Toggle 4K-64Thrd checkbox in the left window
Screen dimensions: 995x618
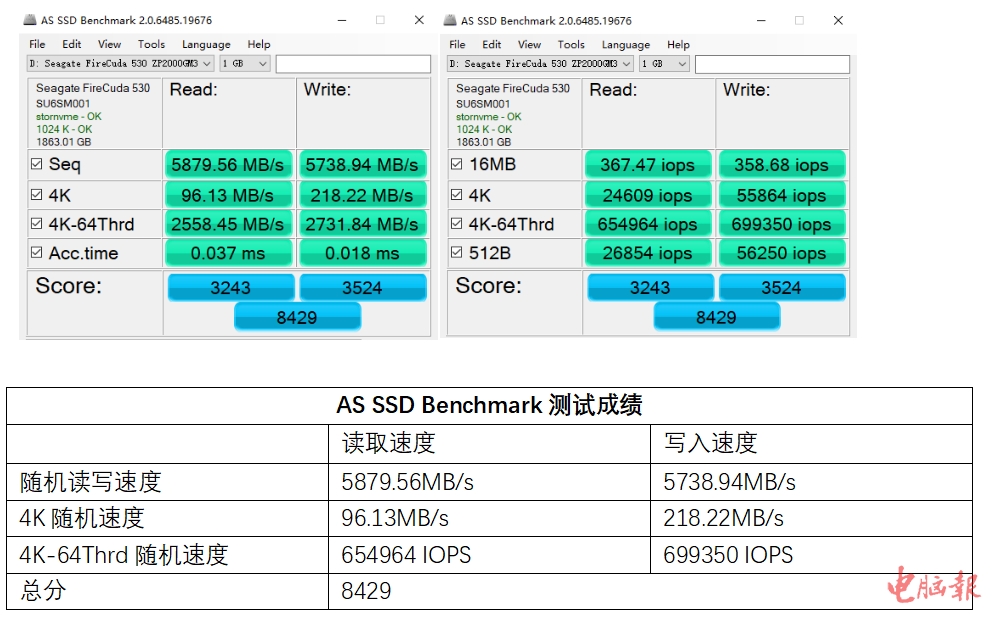[x=37, y=224]
